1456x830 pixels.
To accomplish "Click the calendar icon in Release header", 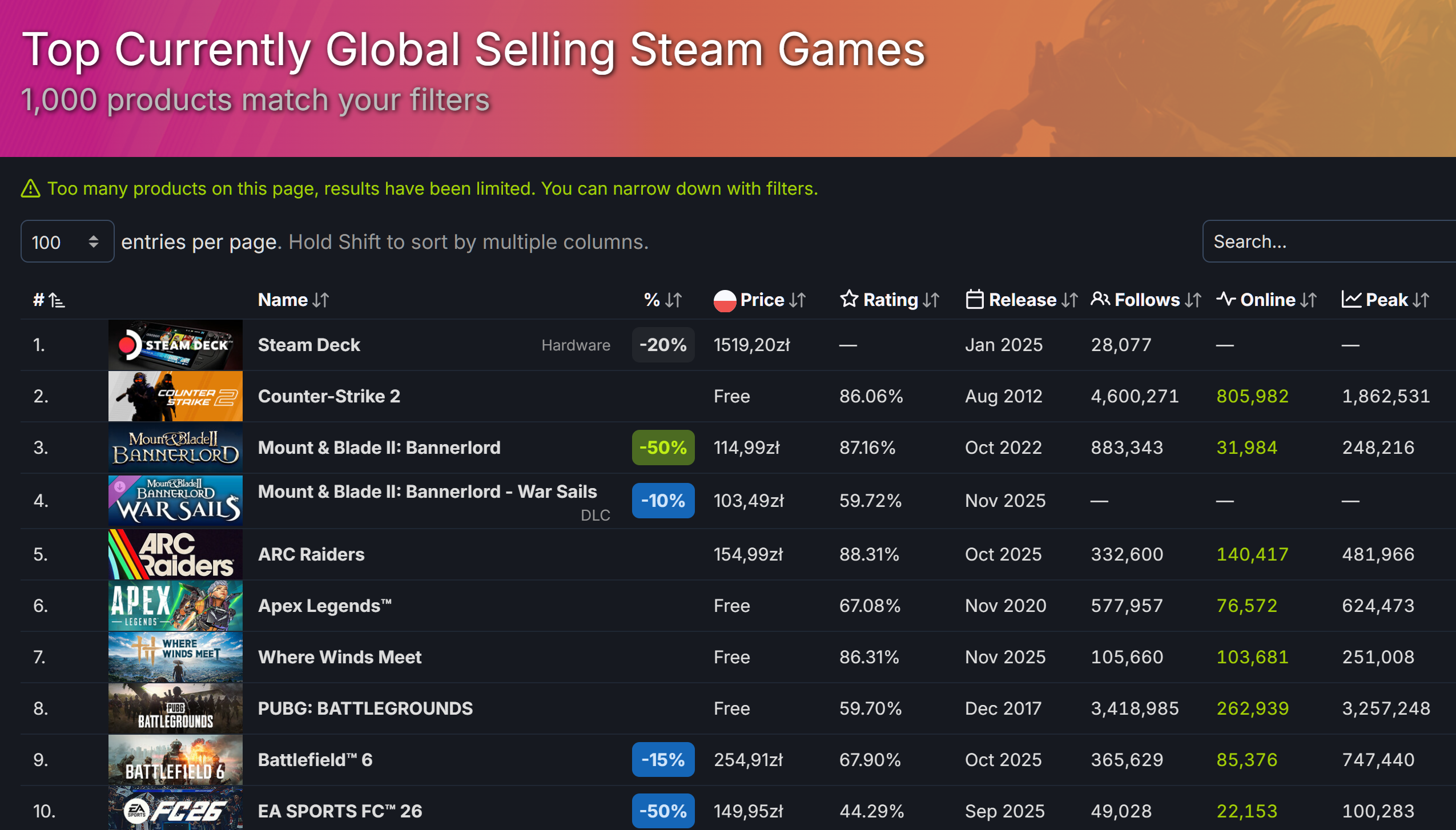I will point(974,300).
